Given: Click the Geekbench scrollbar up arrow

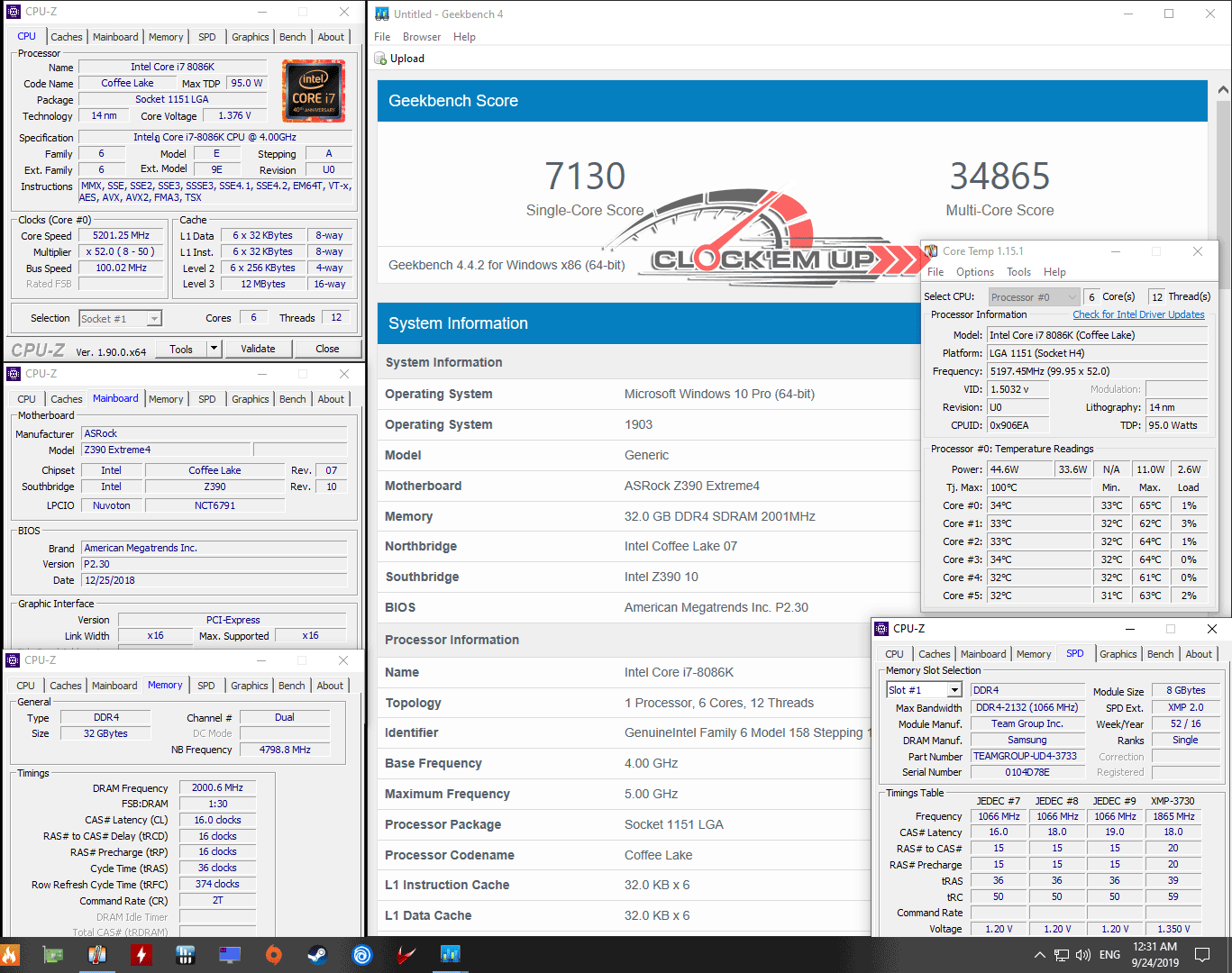Looking at the screenshot, I should [1223, 90].
